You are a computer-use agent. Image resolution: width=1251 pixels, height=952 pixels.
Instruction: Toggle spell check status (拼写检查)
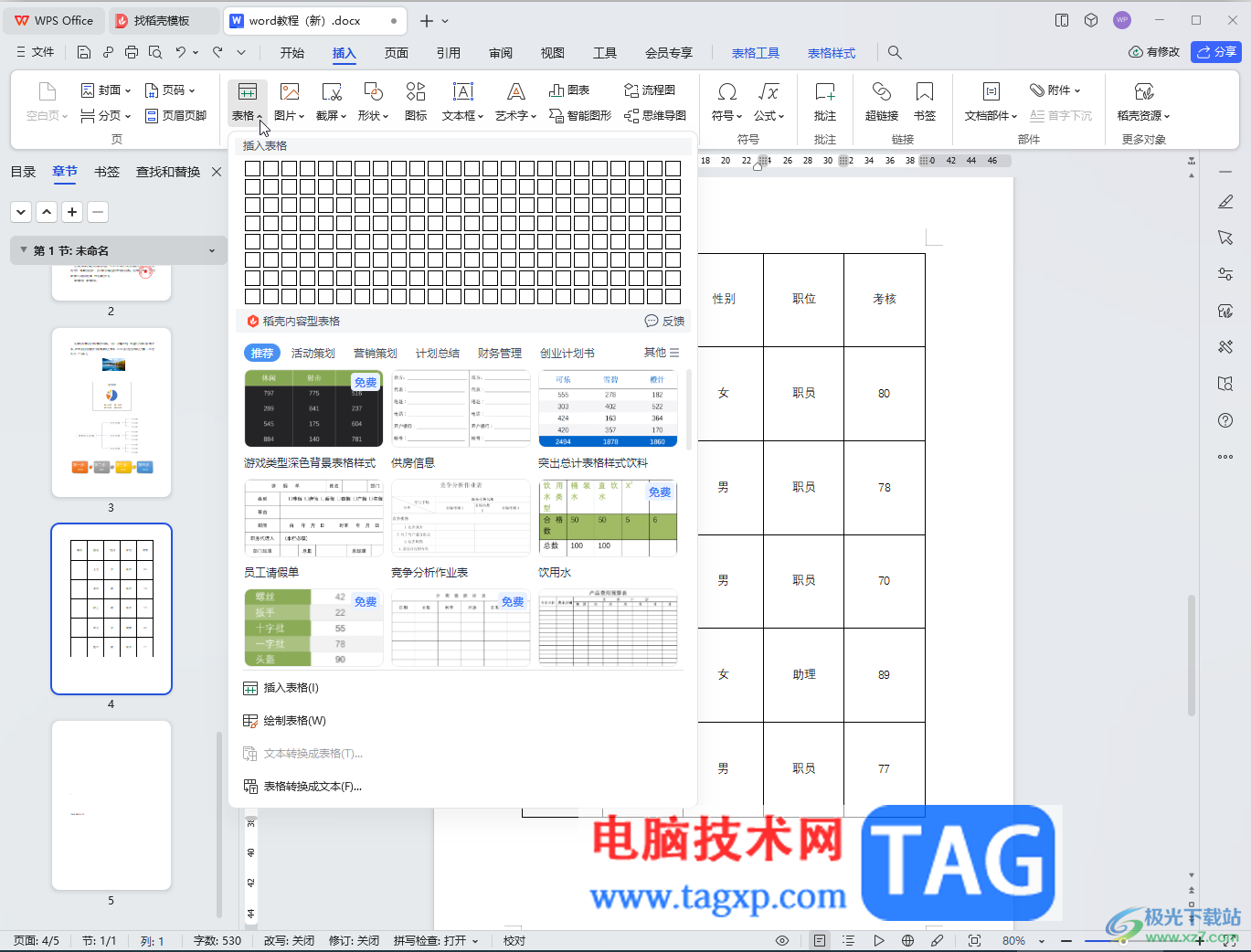436,940
